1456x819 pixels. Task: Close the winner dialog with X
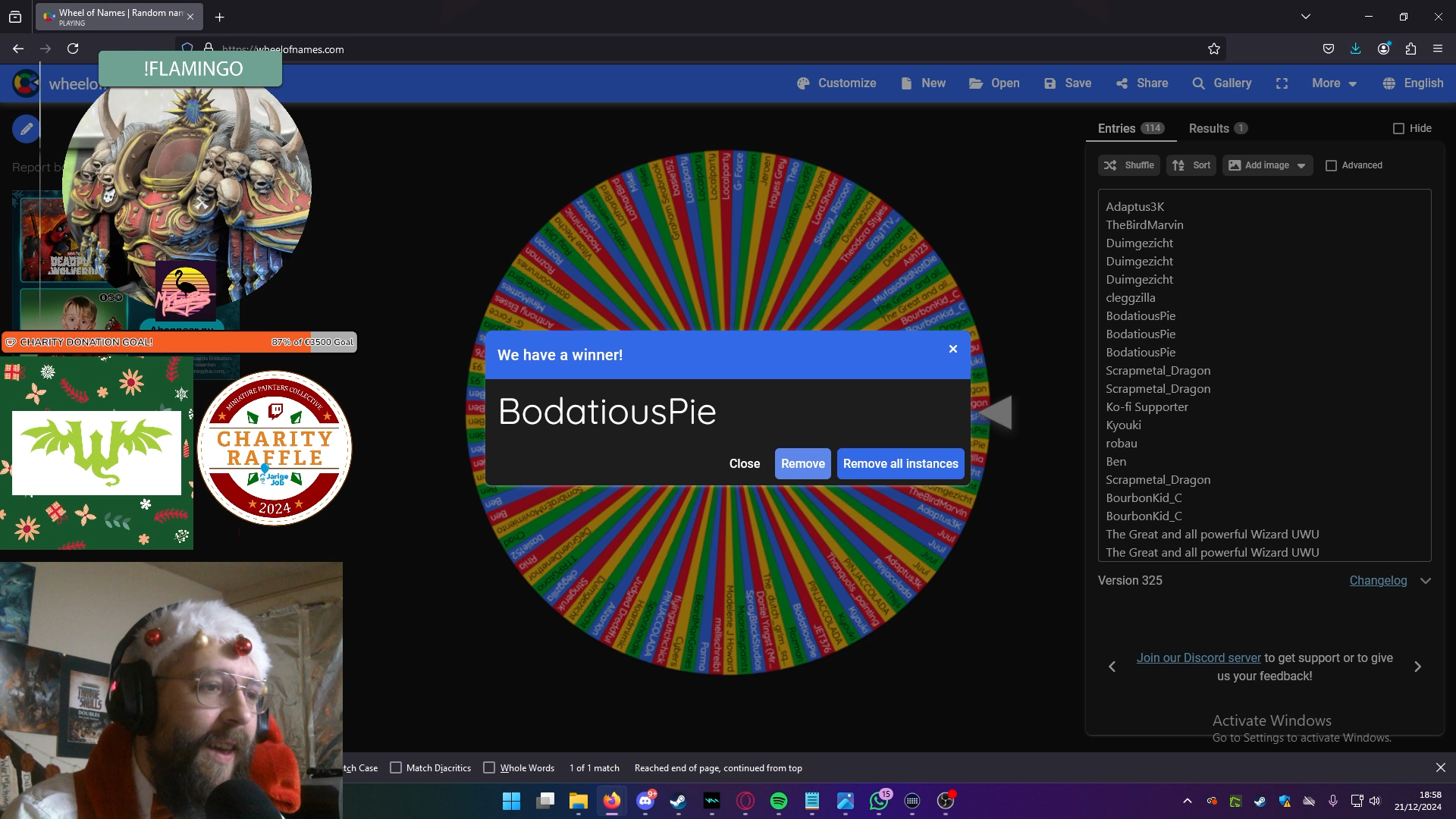click(953, 349)
